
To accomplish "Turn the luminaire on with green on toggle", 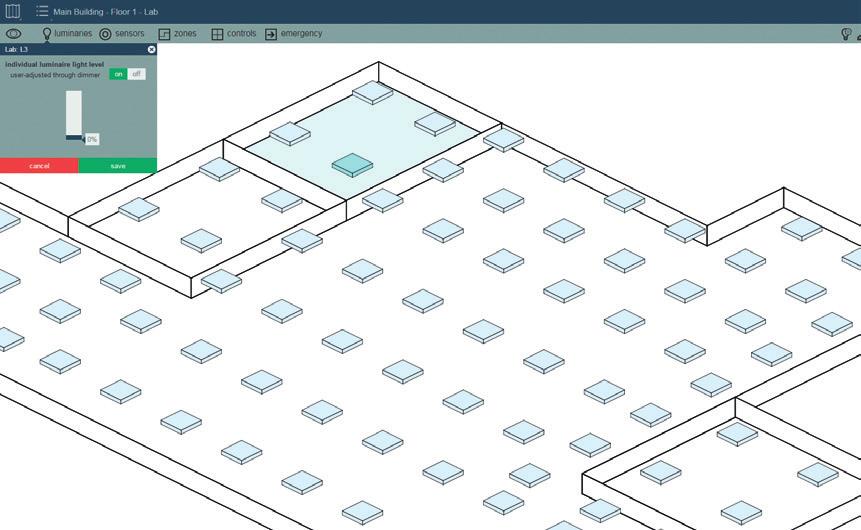I will (x=118, y=74).
